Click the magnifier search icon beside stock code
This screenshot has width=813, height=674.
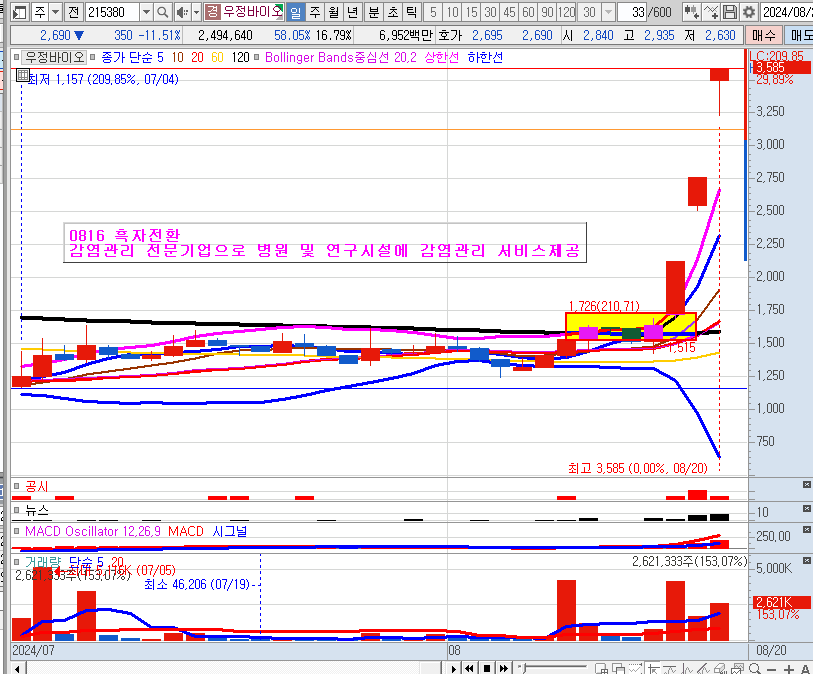[x=163, y=12]
